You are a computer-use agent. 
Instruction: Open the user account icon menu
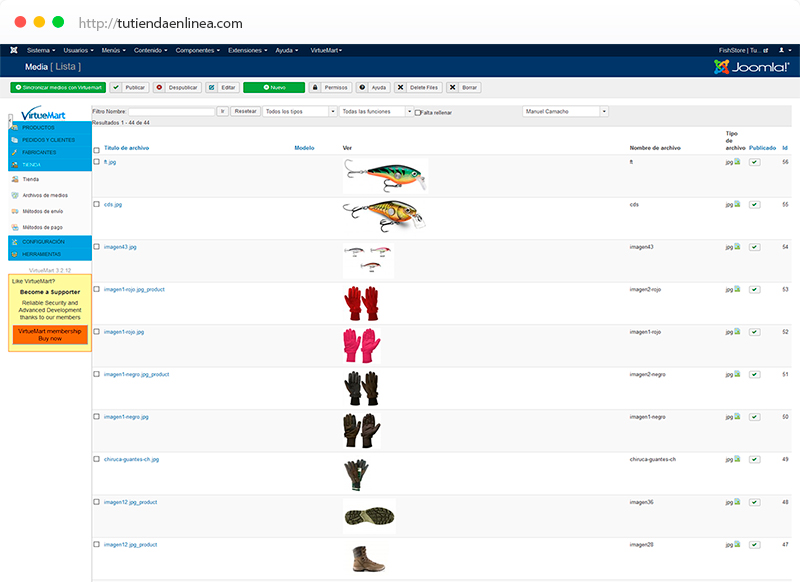click(781, 50)
